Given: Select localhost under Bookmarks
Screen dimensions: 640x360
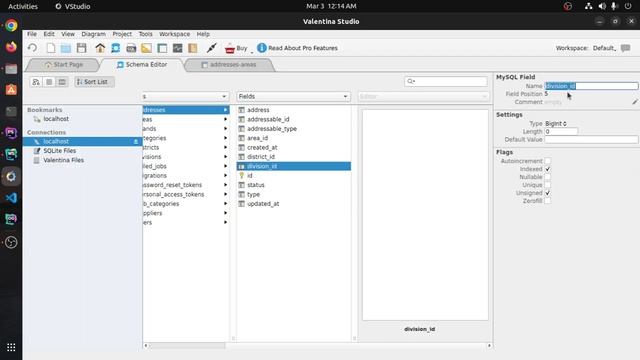Looking at the screenshot, I should tap(56, 119).
